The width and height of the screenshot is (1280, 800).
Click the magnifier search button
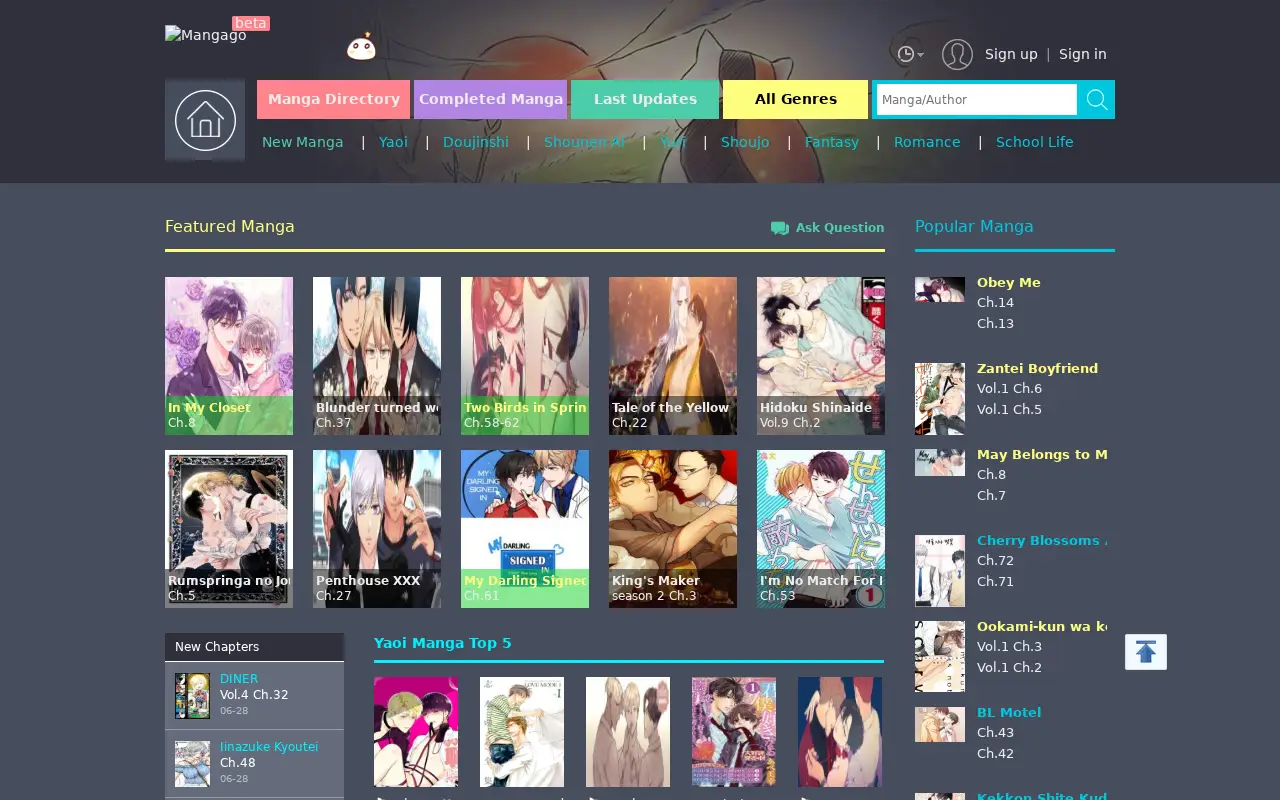1097,99
